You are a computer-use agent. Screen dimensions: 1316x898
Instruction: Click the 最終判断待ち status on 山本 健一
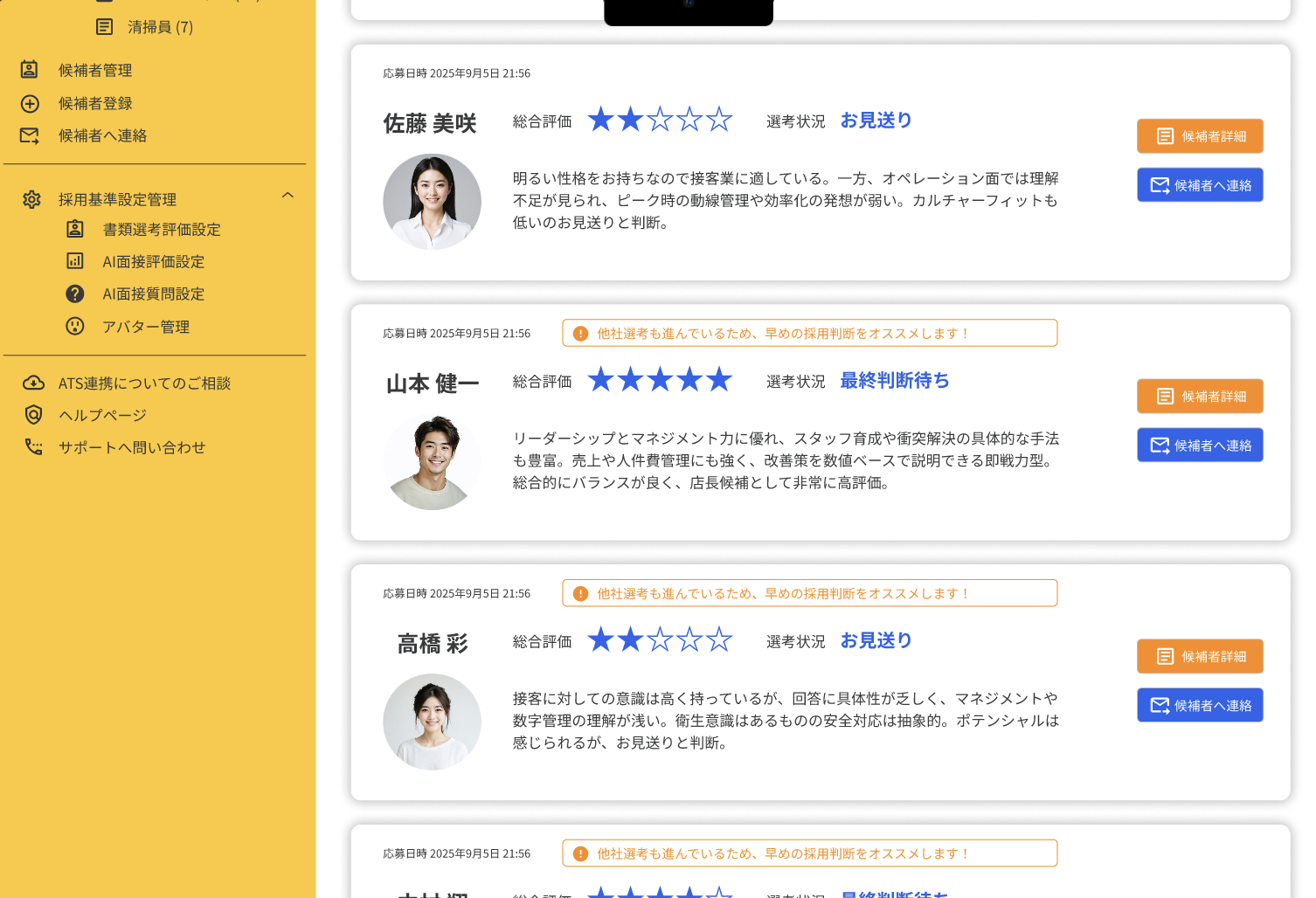click(894, 381)
